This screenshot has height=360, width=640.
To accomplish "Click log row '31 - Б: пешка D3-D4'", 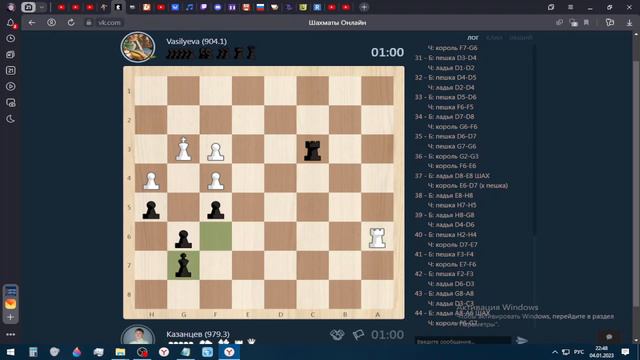I will [x=445, y=58].
